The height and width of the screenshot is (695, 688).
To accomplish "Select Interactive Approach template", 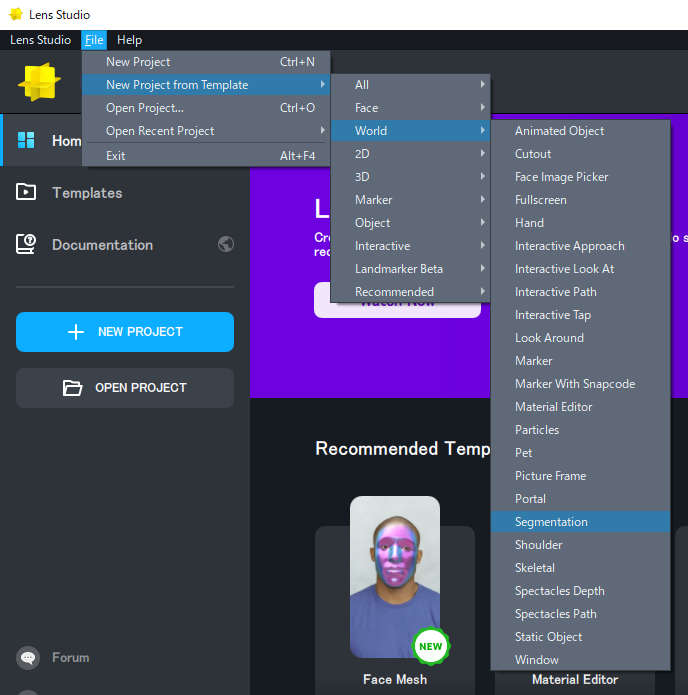I will click(580, 246).
